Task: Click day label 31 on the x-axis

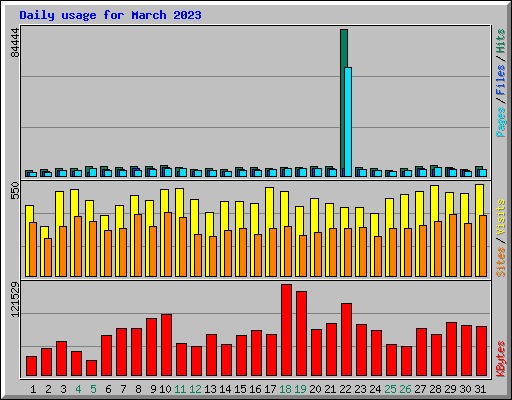Action: click(480, 389)
